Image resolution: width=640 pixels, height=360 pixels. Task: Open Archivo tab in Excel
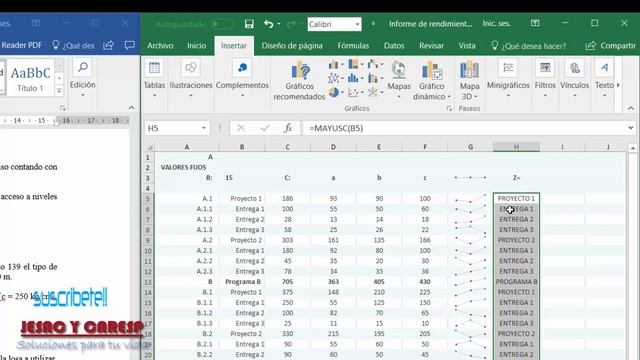[160, 46]
